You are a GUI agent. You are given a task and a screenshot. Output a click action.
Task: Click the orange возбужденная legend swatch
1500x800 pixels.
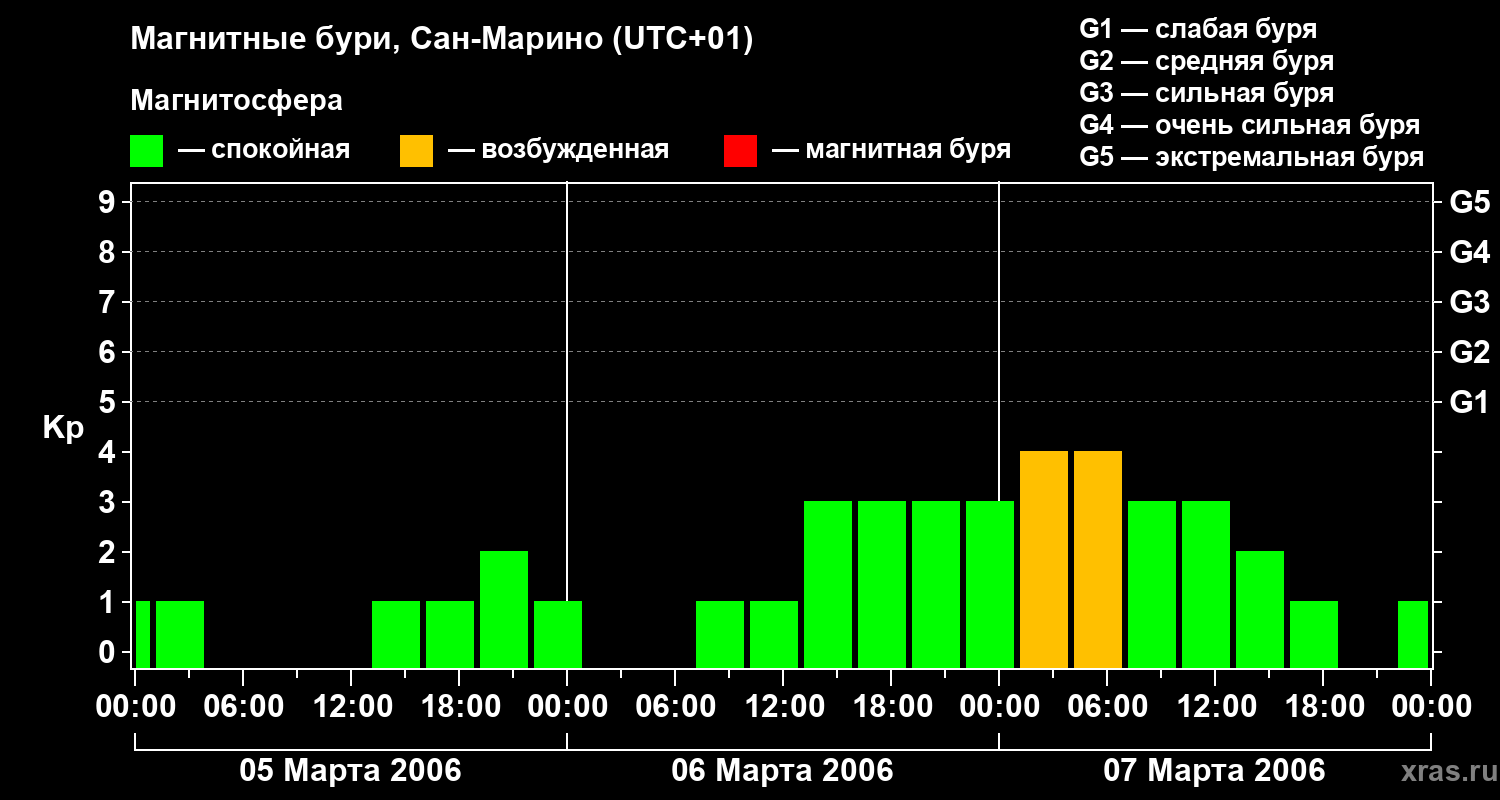[417, 151]
